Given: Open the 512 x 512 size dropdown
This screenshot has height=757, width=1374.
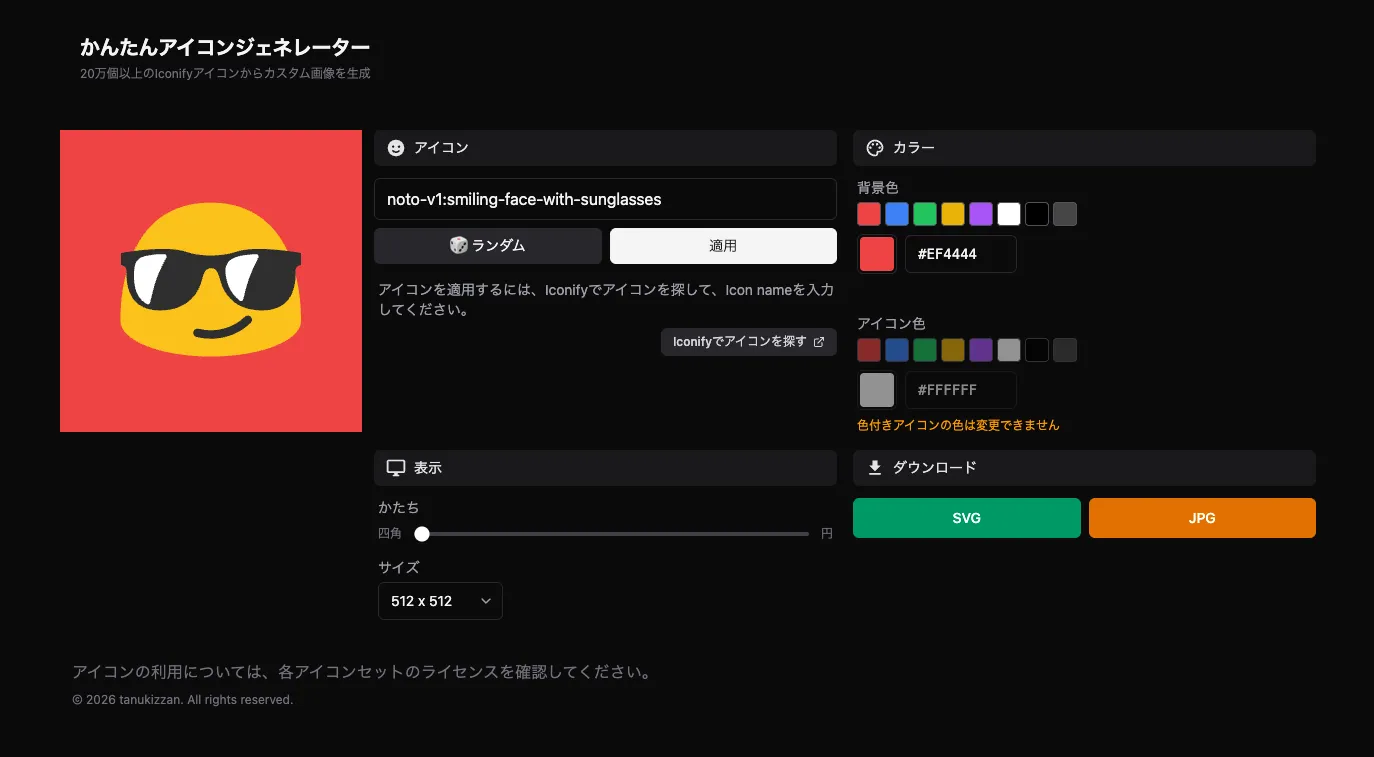Looking at the screenshot, I should tap(440, 601).
